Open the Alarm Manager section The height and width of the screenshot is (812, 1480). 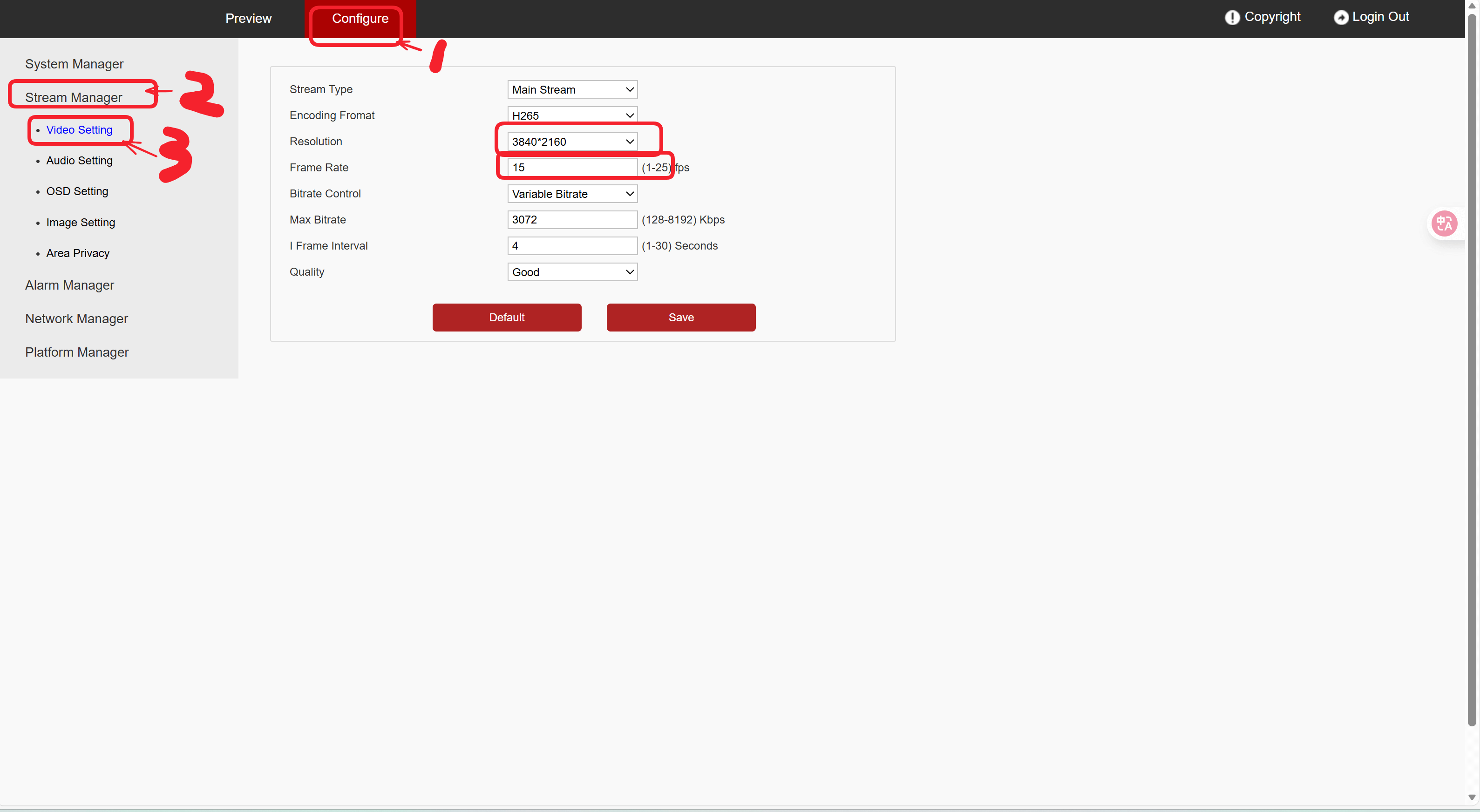coord(69,285)
